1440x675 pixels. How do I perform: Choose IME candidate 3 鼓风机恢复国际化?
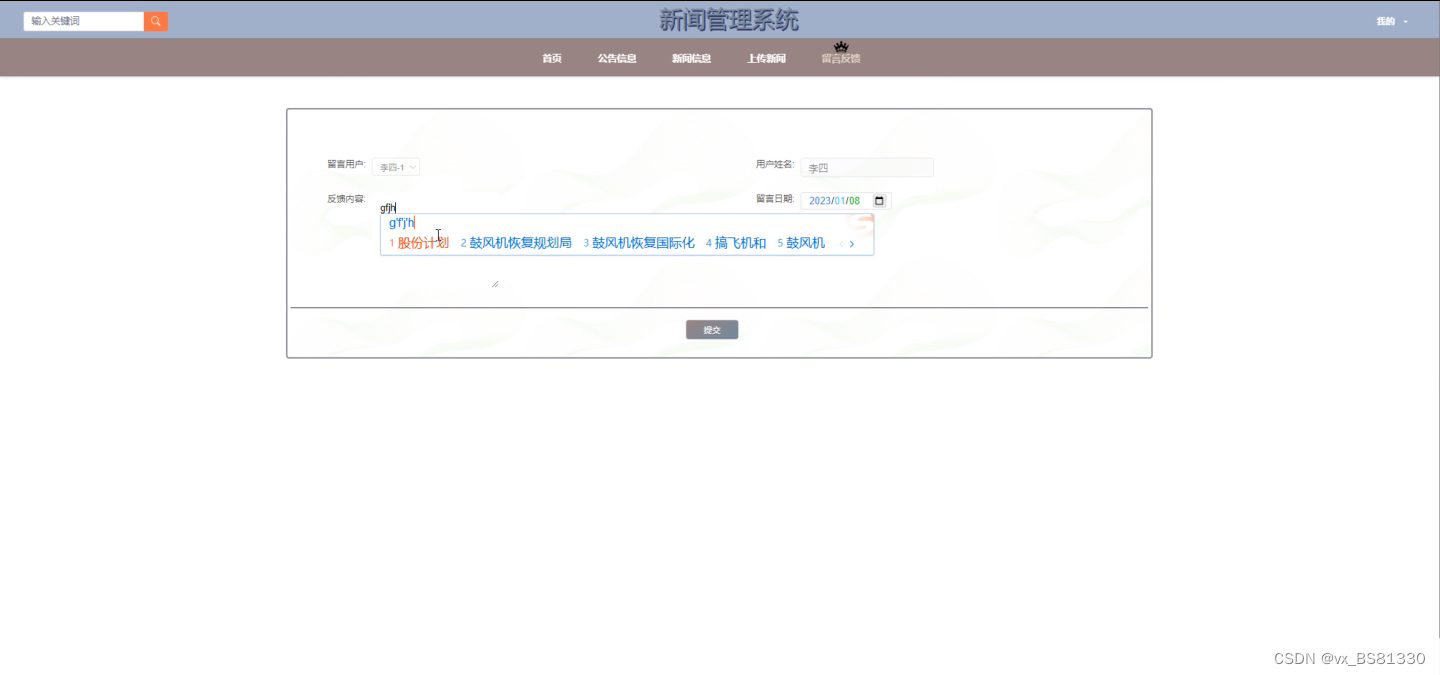639,243
